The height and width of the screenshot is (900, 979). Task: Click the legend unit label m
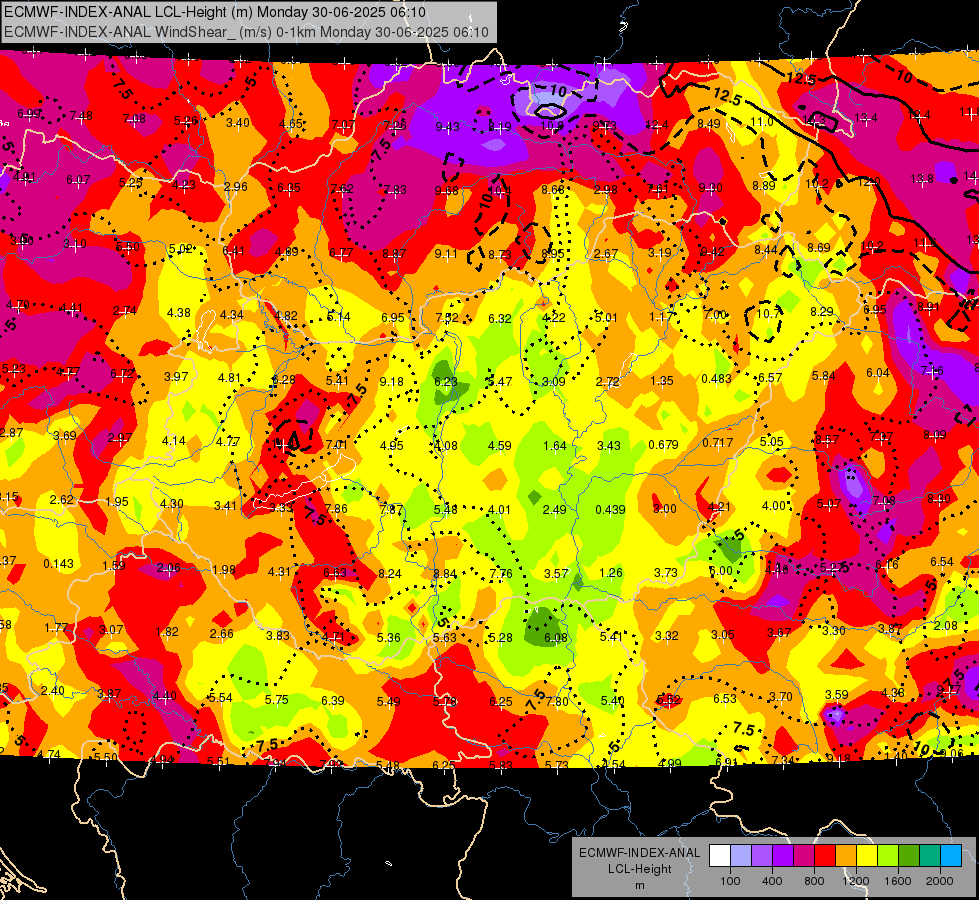click(639, 886)
